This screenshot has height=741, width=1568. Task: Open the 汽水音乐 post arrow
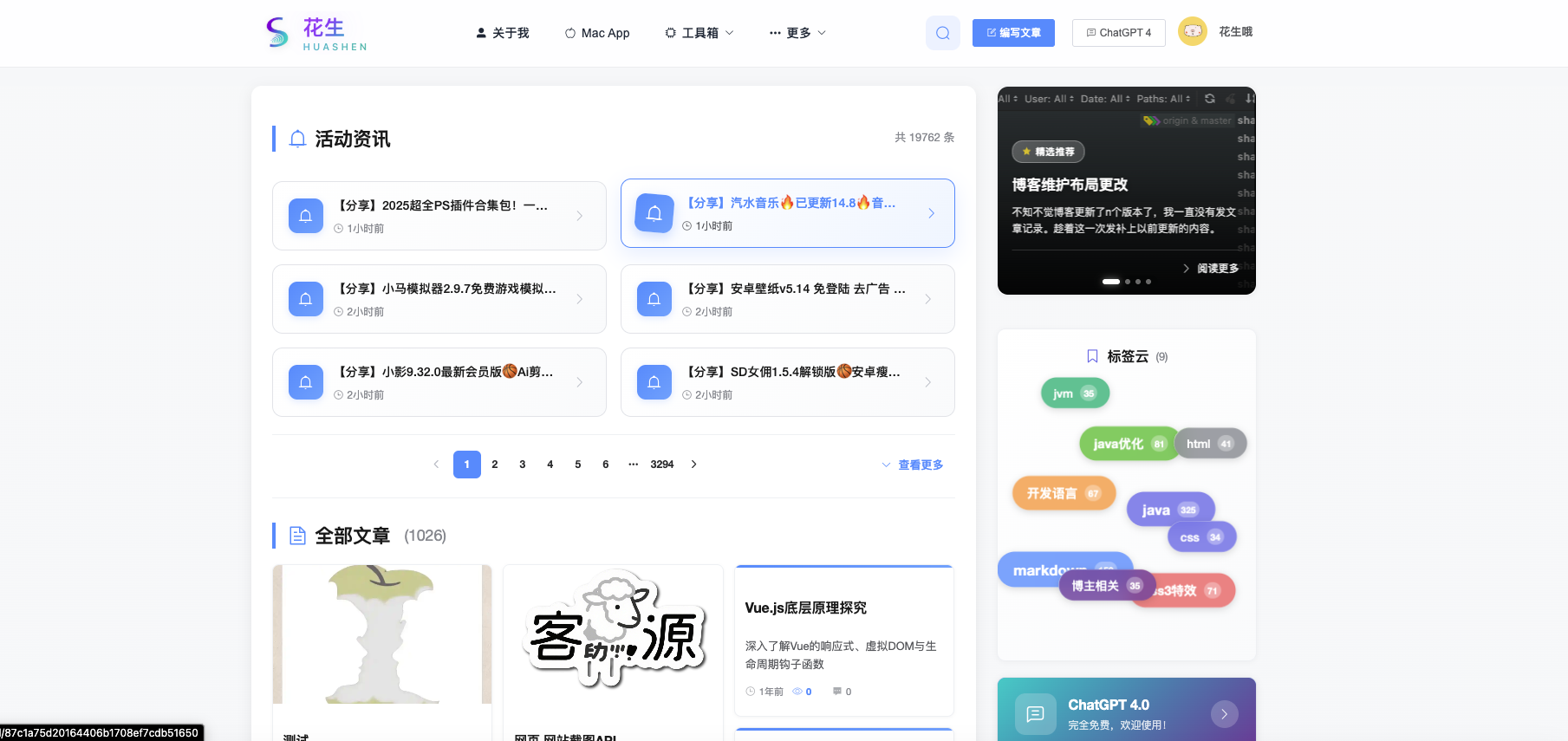(x=931, y=213)
